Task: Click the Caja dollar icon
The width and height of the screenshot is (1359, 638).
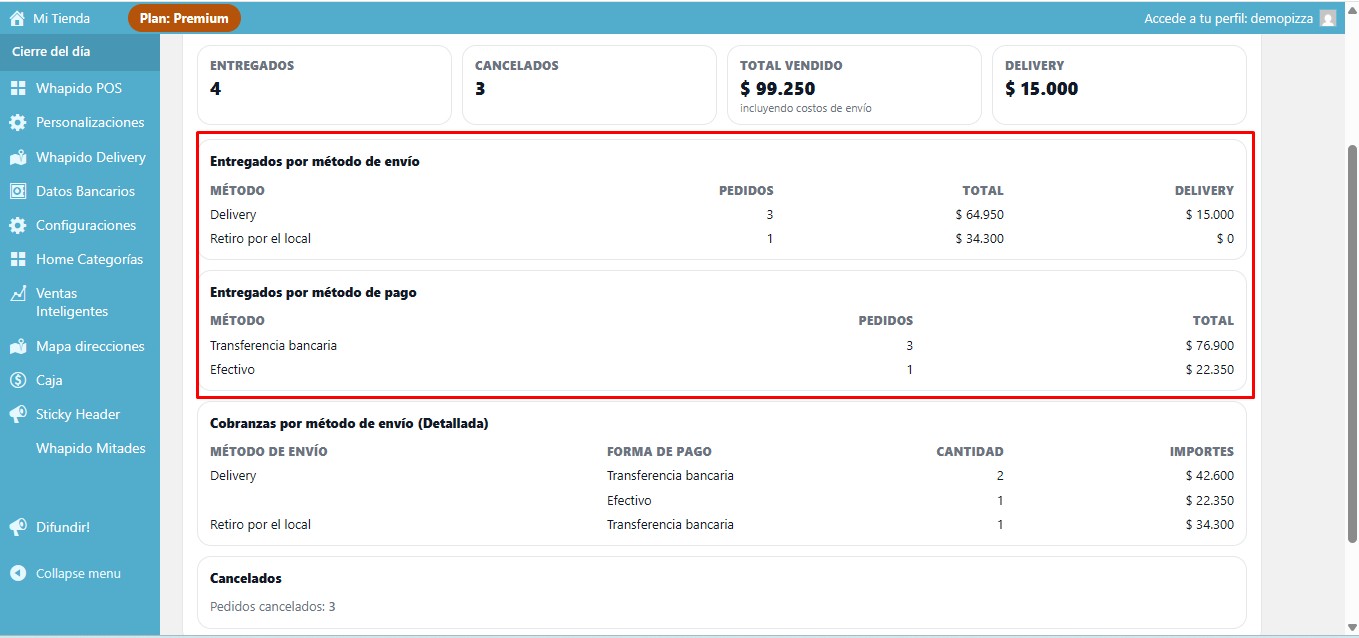Action: point(17,380)
